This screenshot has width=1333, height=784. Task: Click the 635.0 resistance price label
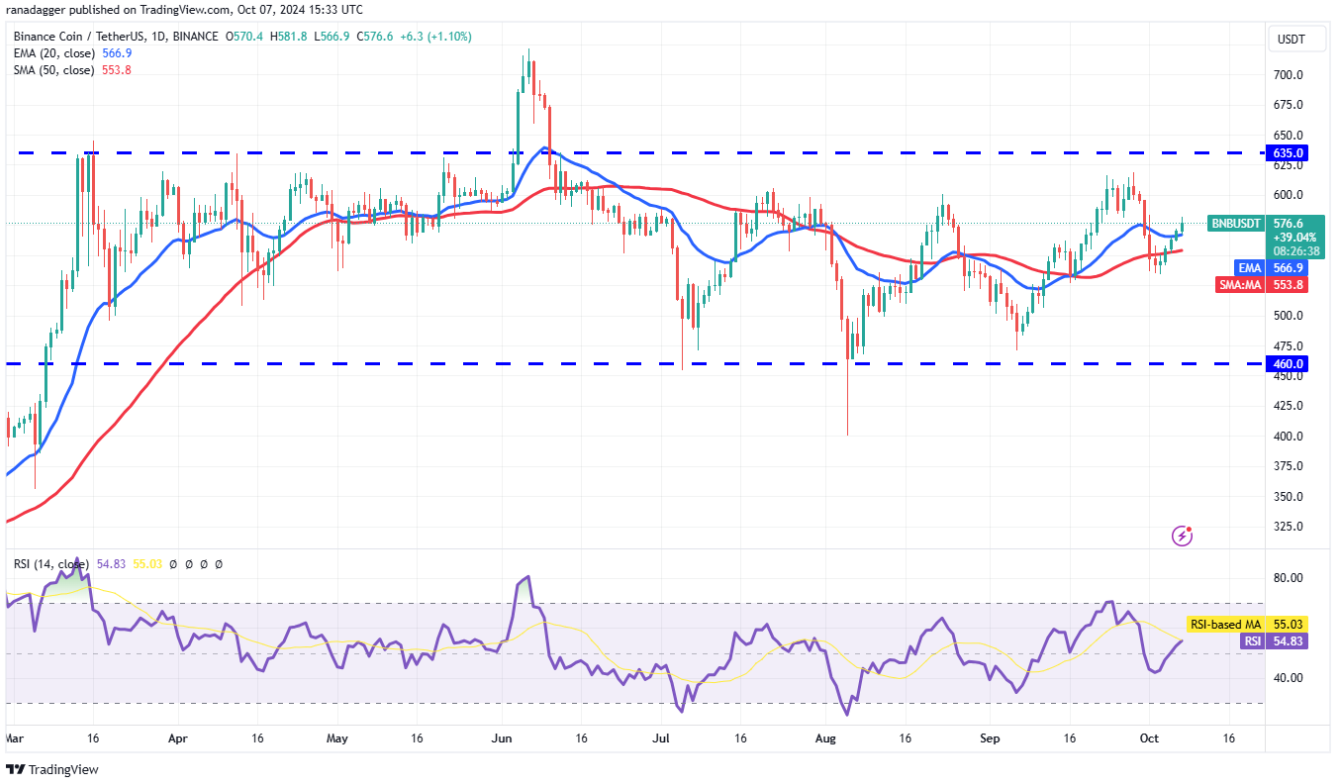pyautogui.click(x=1287, y=153)
